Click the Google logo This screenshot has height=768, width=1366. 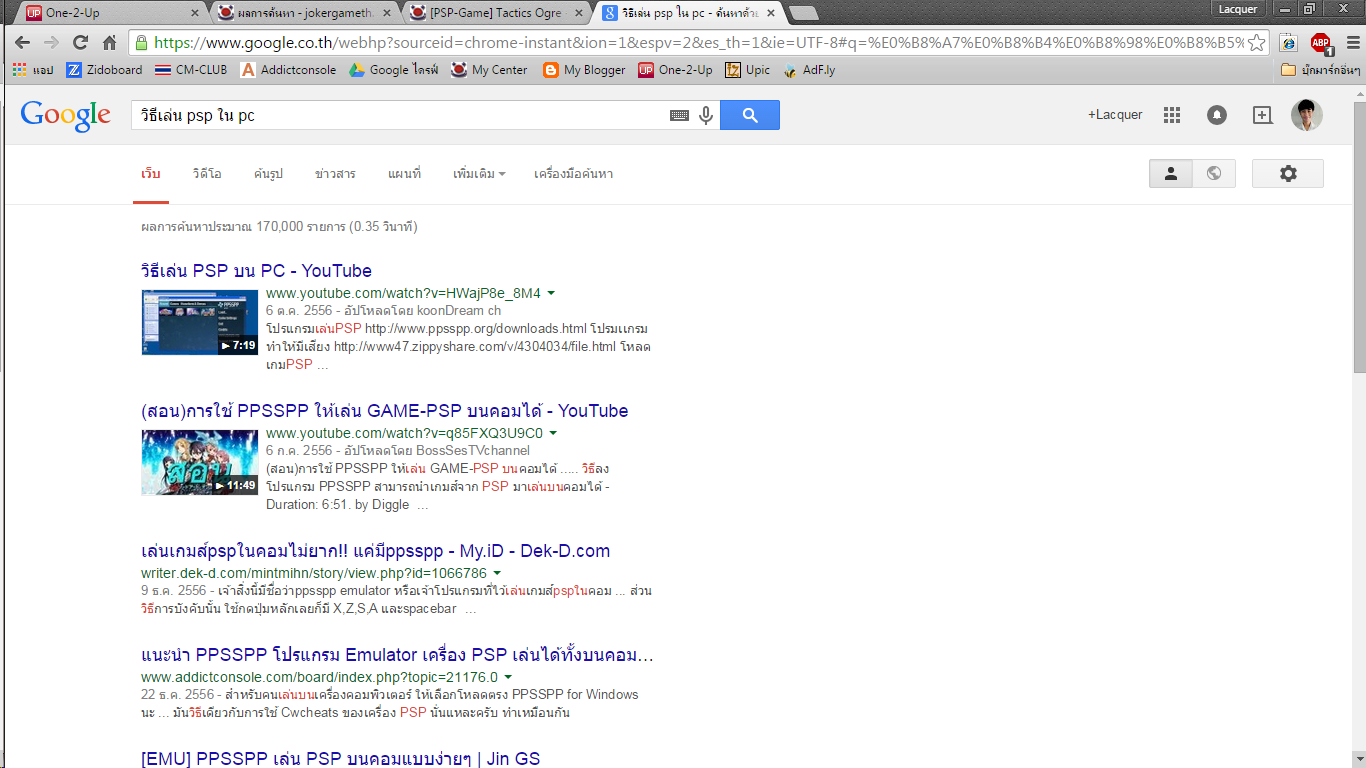tap(66, 116)
